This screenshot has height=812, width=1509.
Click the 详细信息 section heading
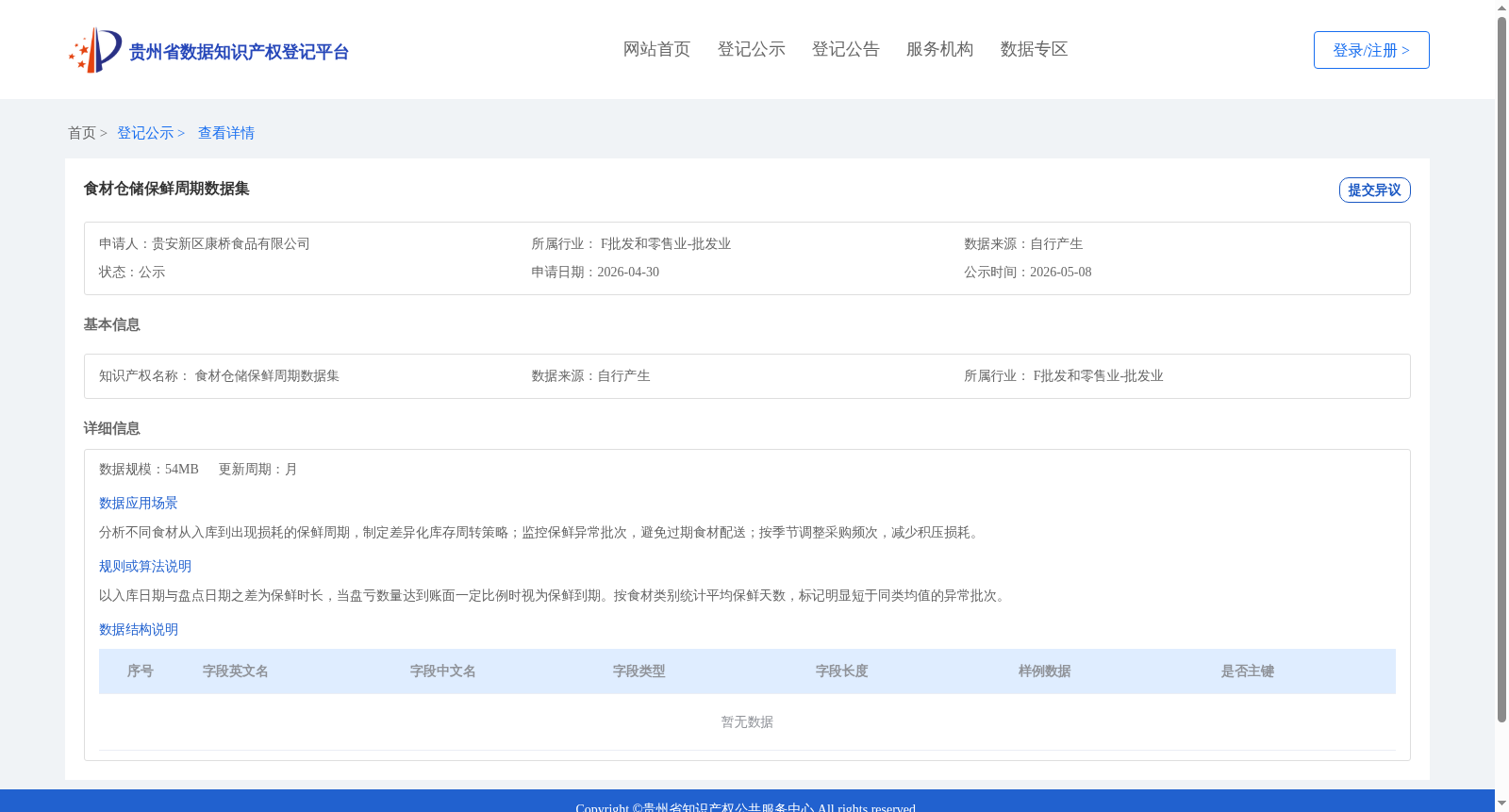click(x=111, y=428)
